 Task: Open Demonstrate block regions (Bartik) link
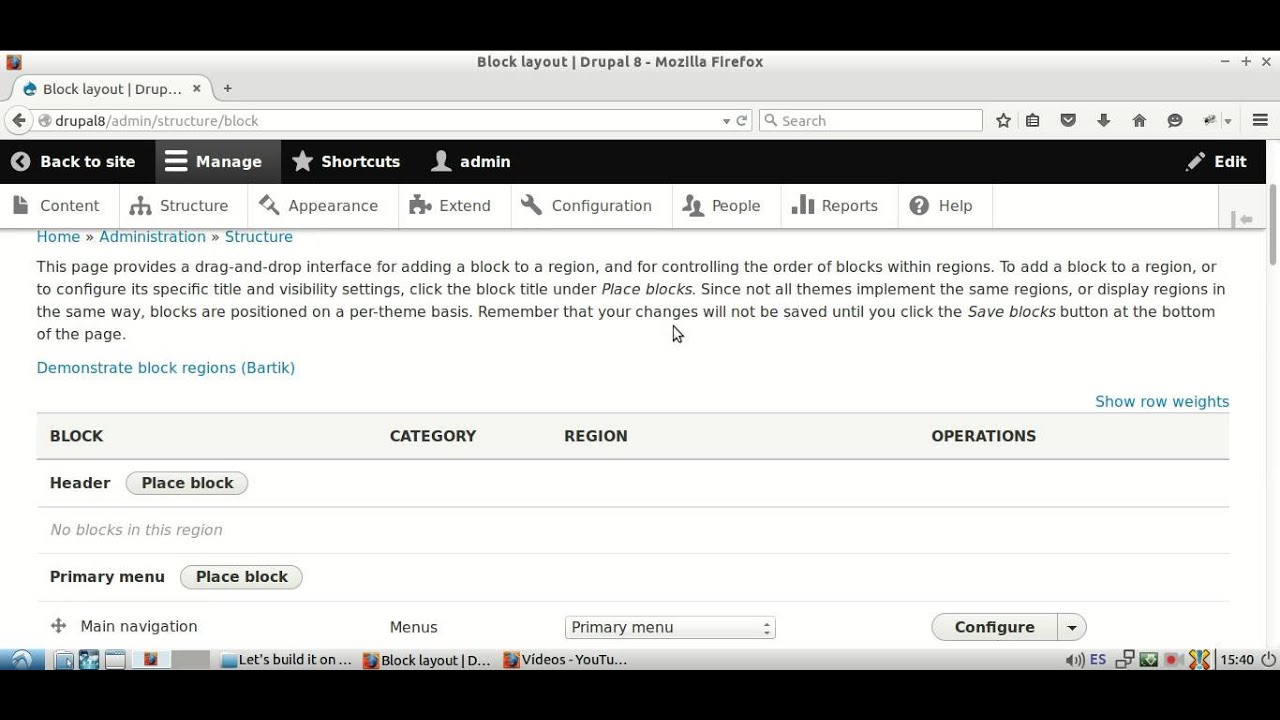(x=166, y=368)
